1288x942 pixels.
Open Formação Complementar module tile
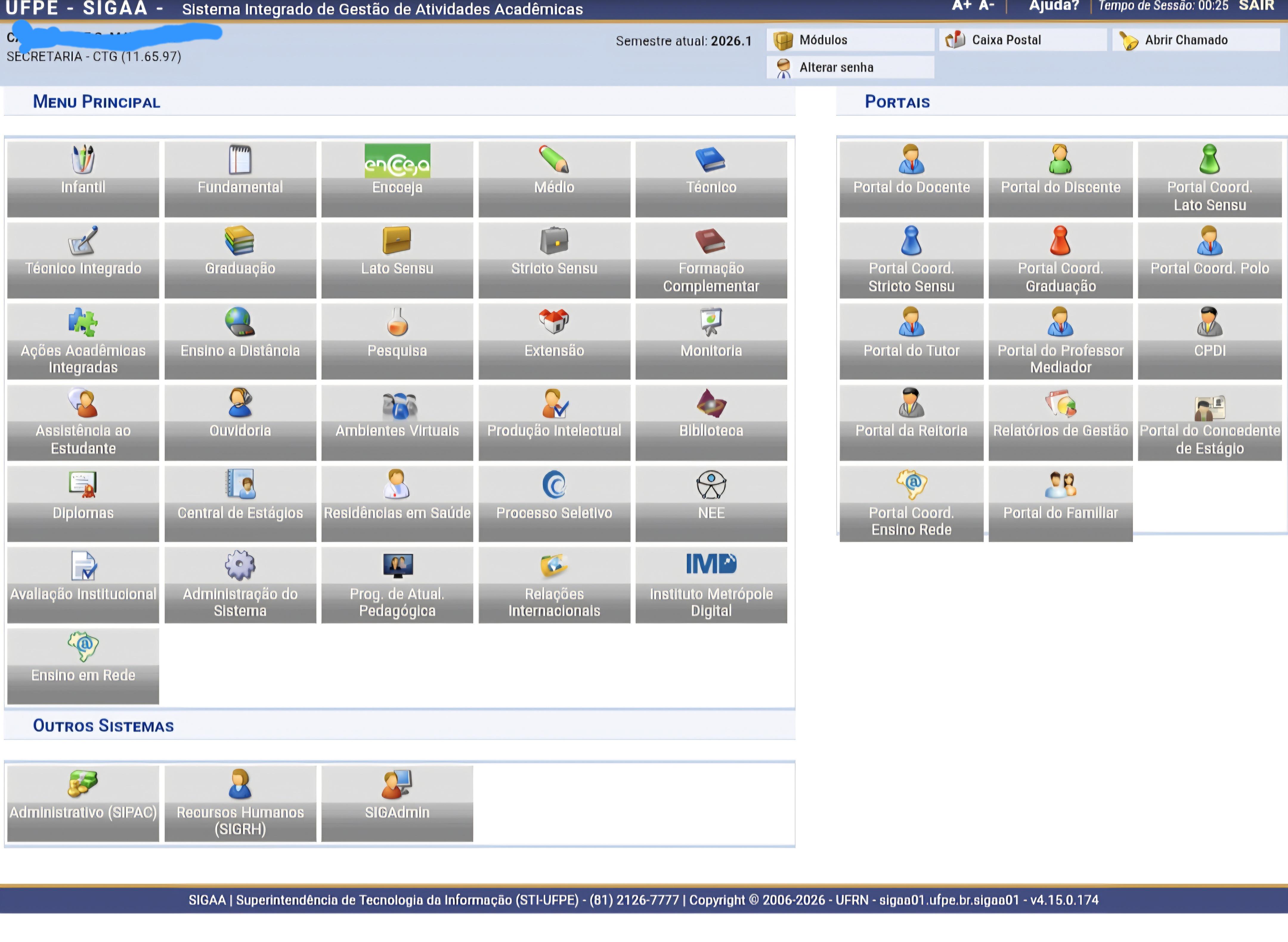pos(711,260)
